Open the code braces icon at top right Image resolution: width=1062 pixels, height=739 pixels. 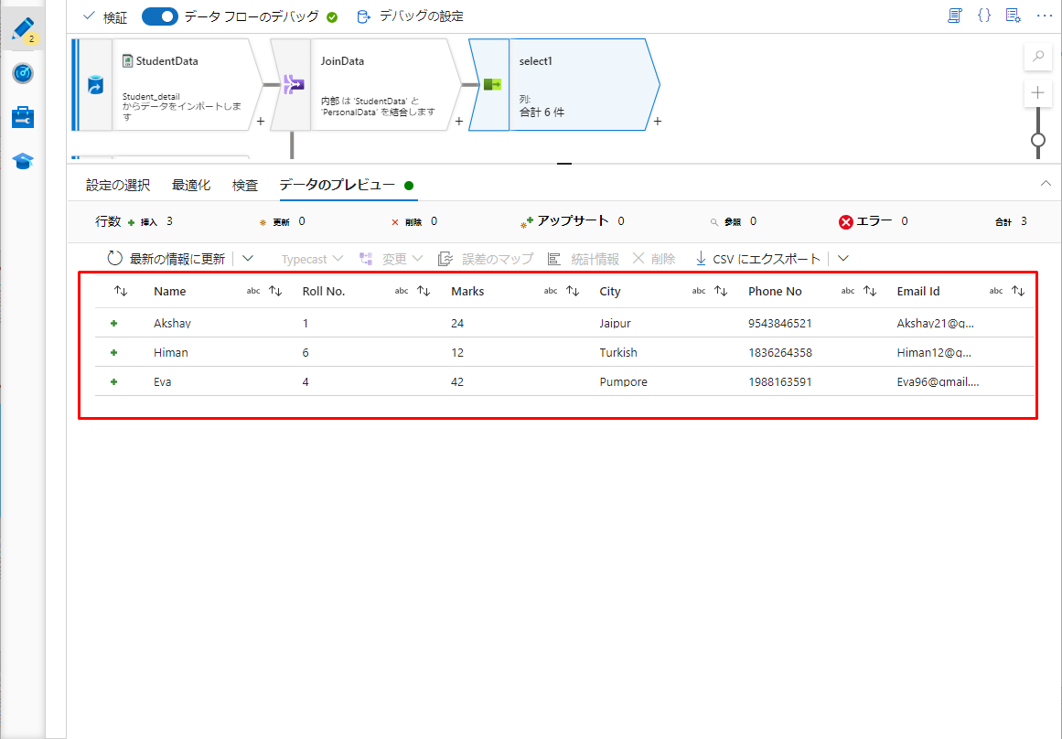tap(984, 16)
